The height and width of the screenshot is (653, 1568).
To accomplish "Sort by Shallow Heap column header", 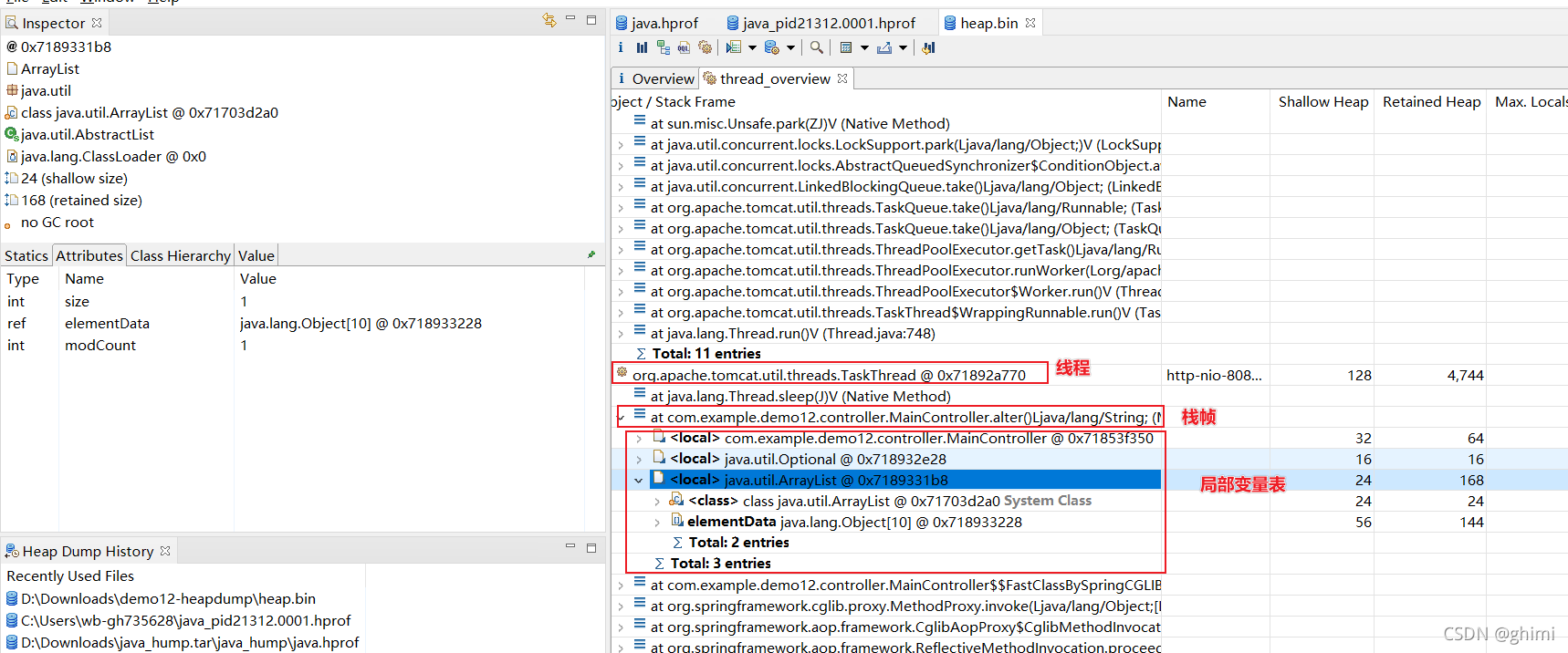I will [x=1323, y=102].
